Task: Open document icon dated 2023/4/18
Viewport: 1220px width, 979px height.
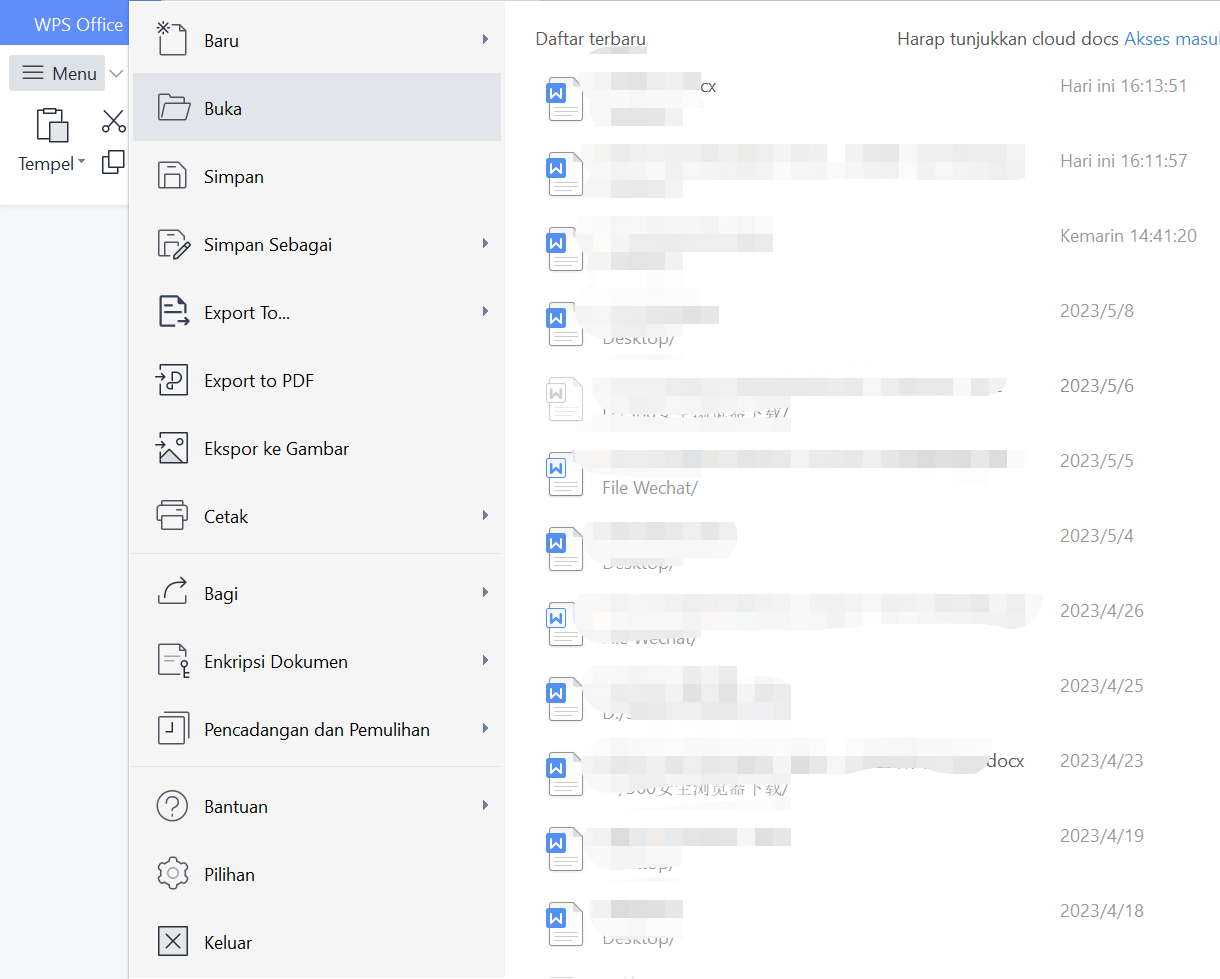Action: [565, 924]
